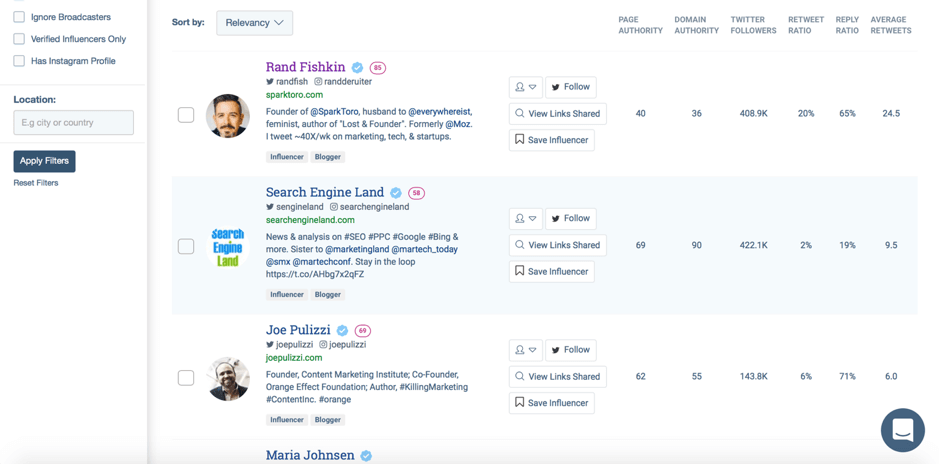Tick Has Instagram Profile checkbox

19,61
